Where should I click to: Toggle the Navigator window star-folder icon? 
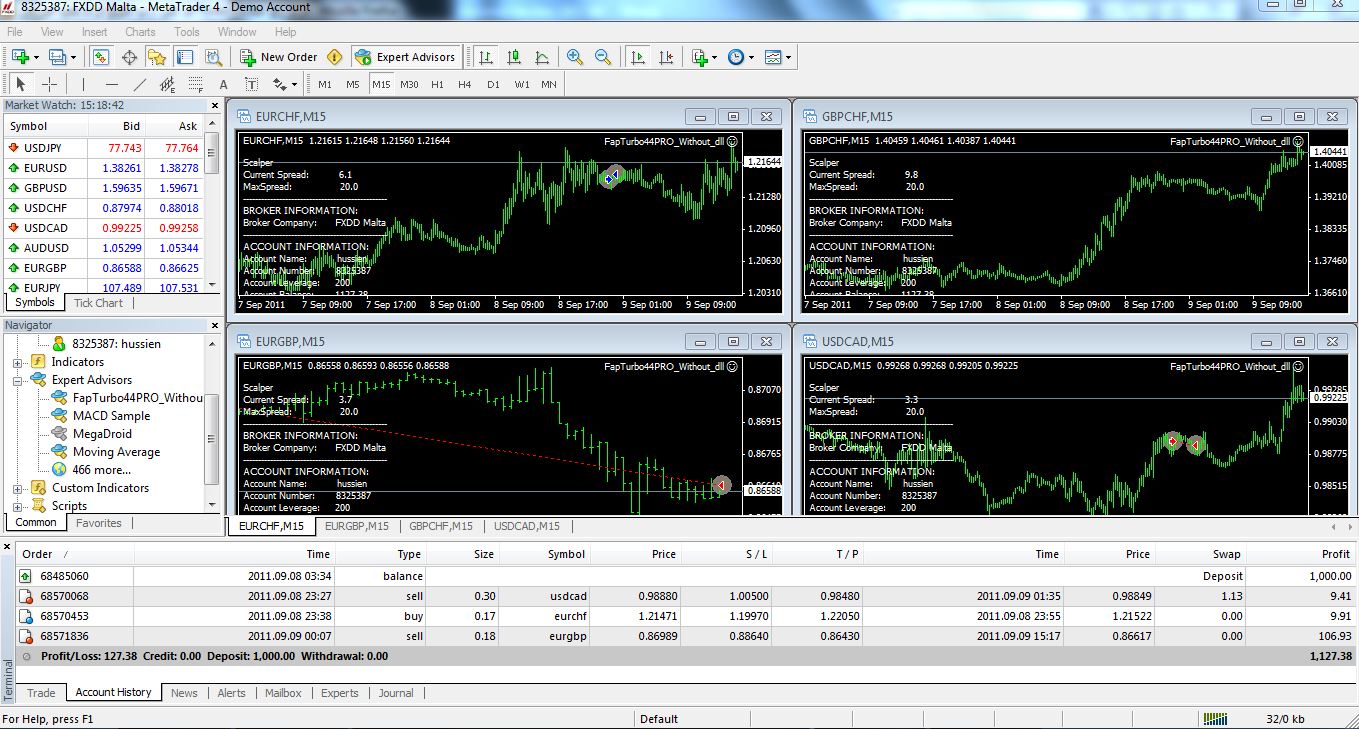pos(158,57)
